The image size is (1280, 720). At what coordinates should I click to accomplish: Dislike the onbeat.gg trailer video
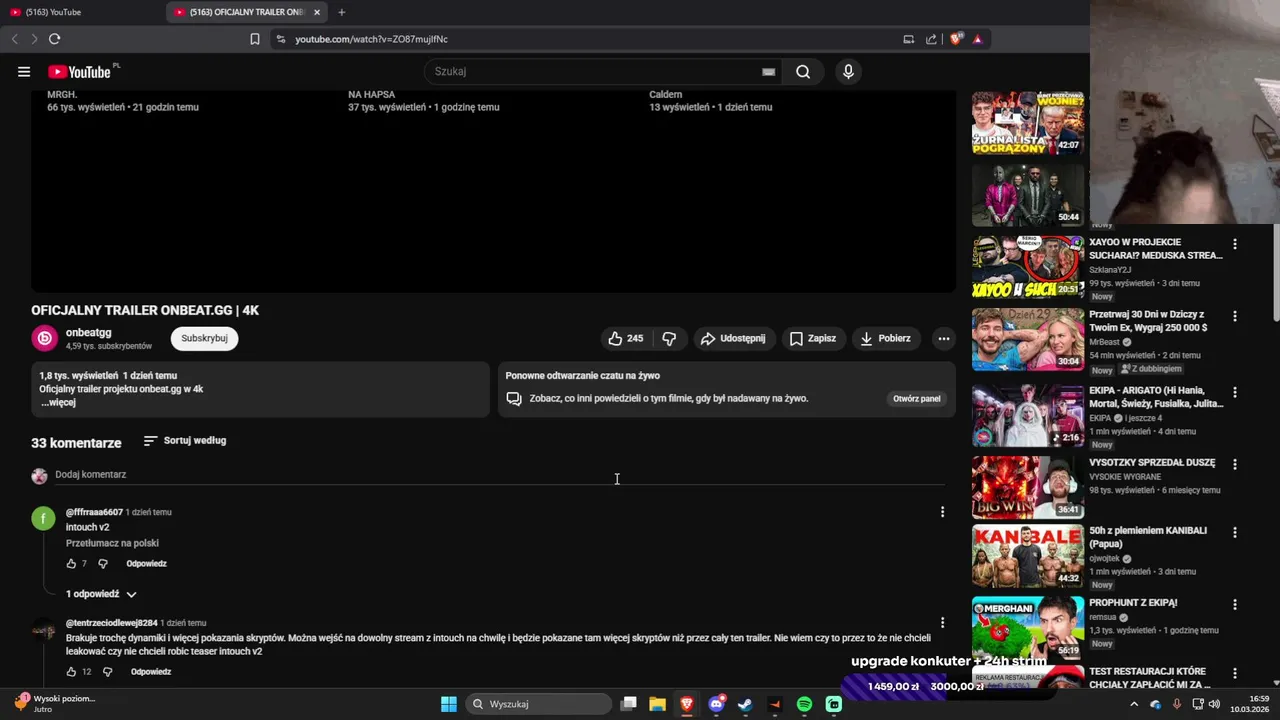point(669,339)
